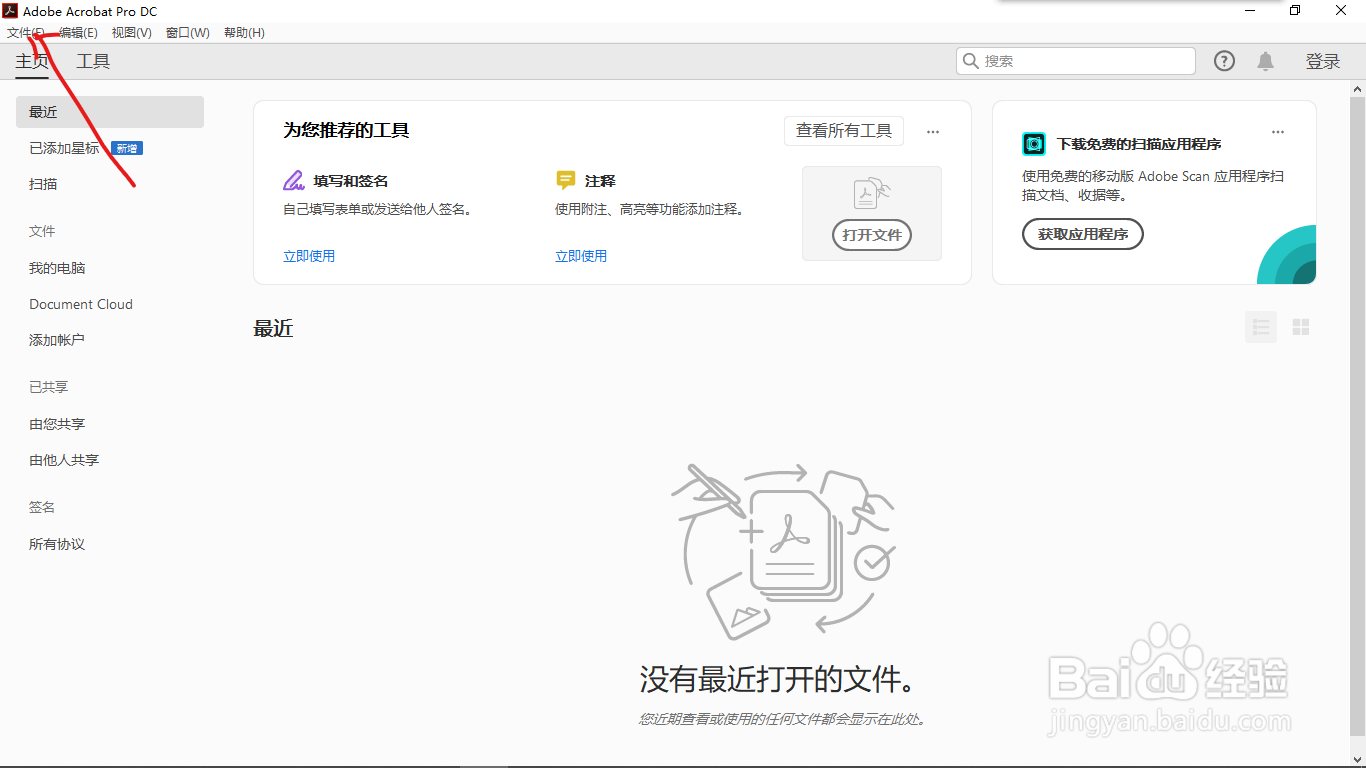This screenshot has height=768, width=1366.
Task: Open Help via the question mark icon
Action: (x=1224, y=61)
